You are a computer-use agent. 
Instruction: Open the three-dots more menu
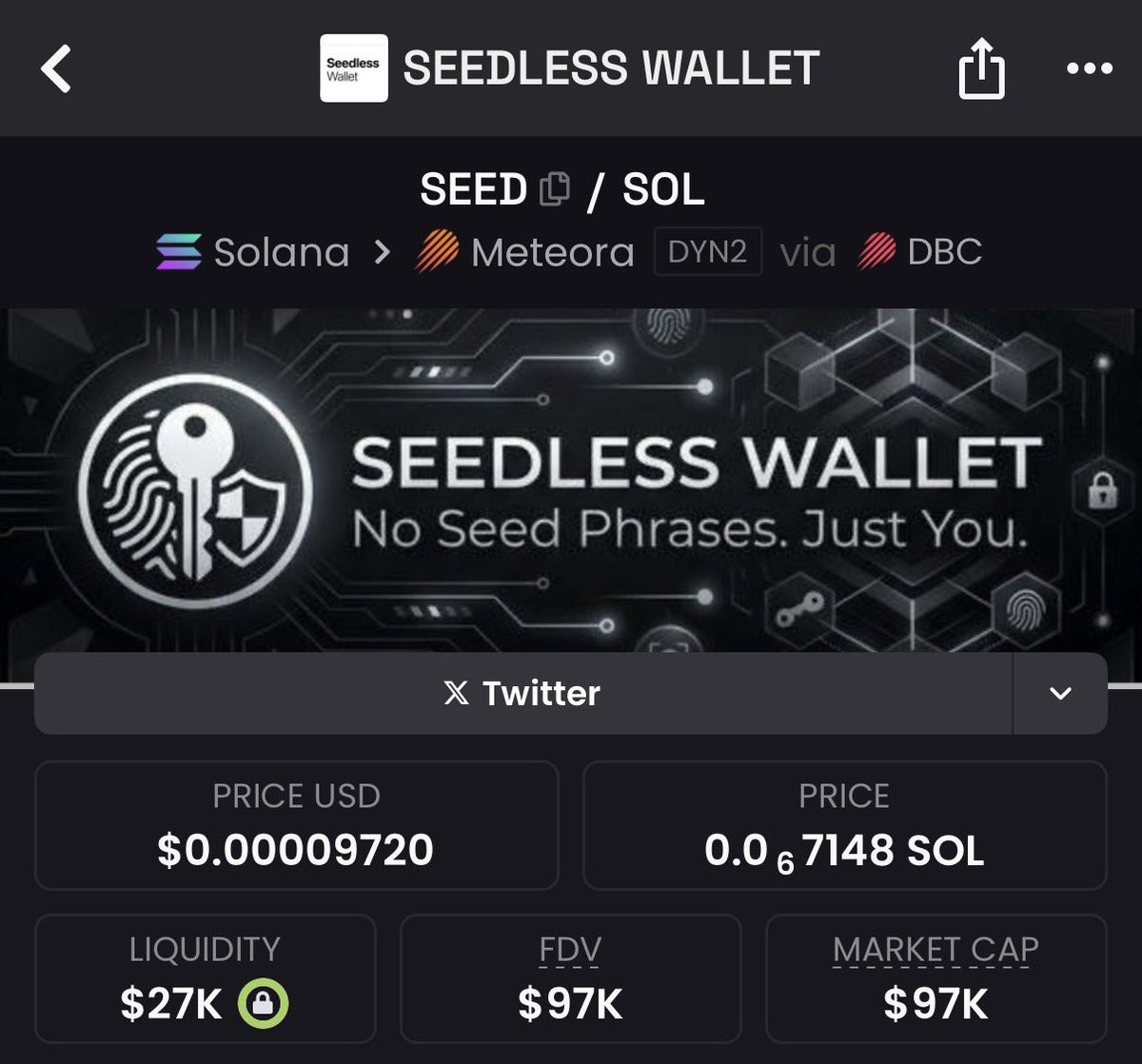click(x=1089, y=69)
